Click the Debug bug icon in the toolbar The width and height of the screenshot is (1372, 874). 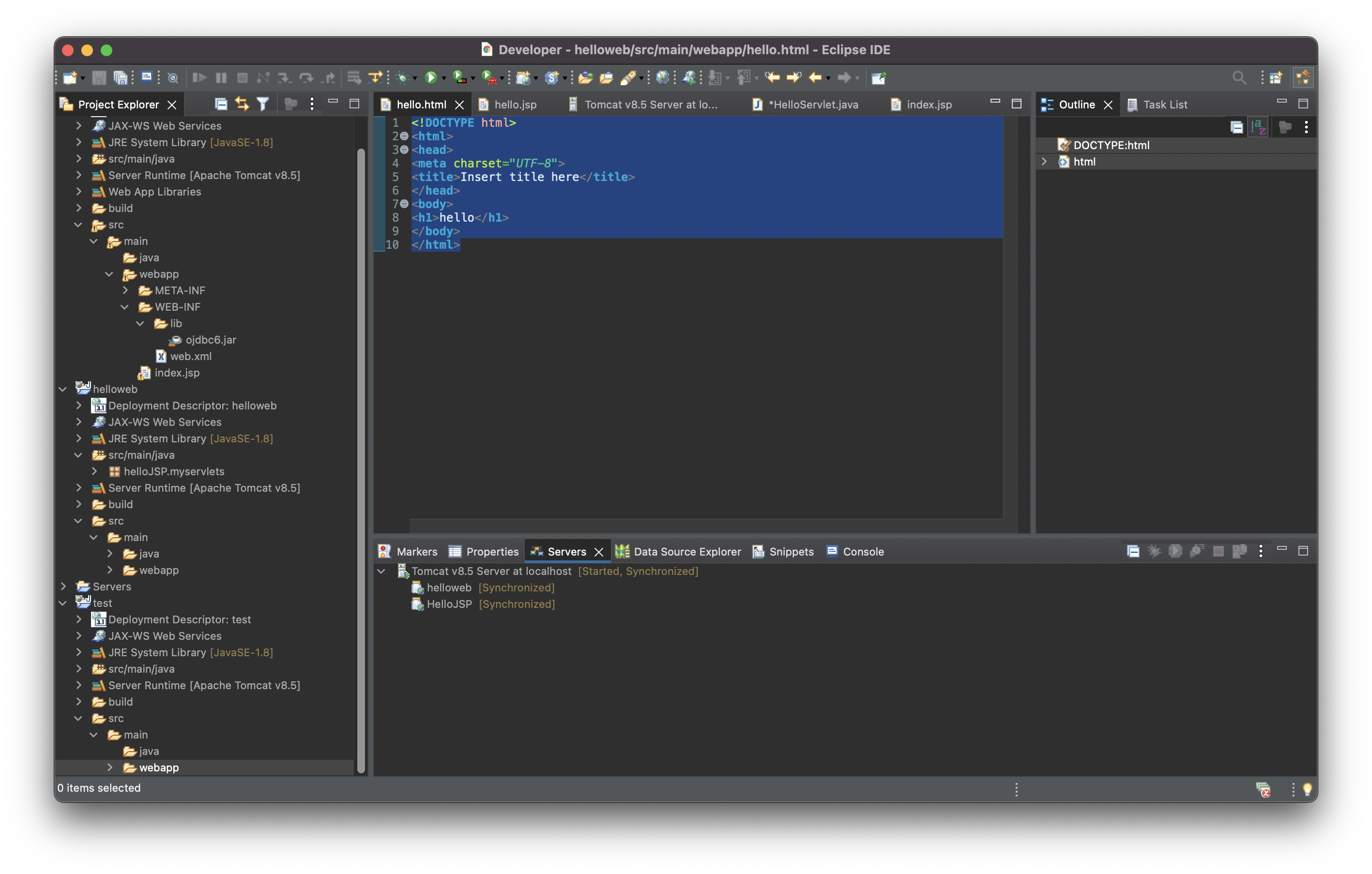tap(402, 77)
